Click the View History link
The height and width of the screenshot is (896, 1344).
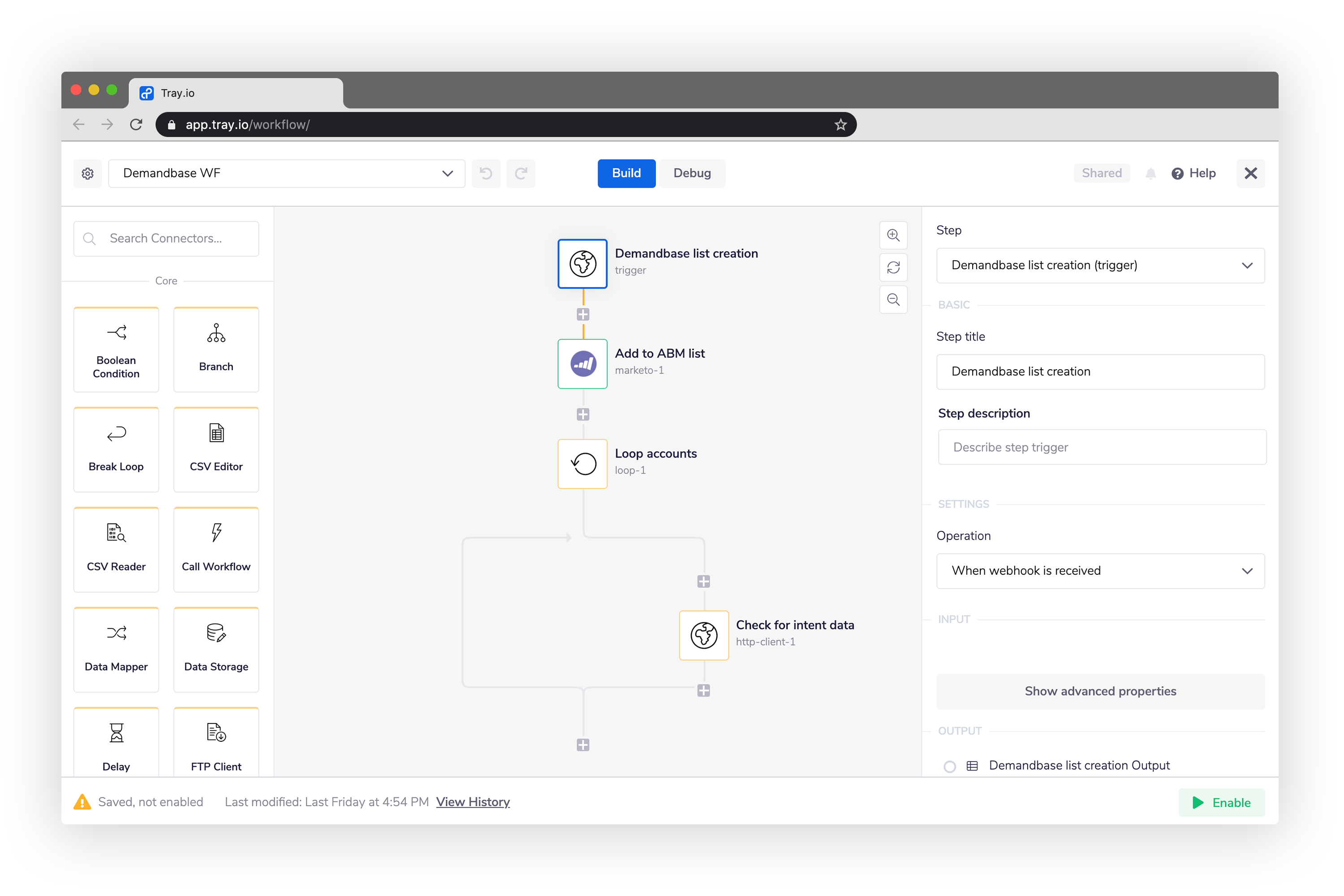click(473, 801)
